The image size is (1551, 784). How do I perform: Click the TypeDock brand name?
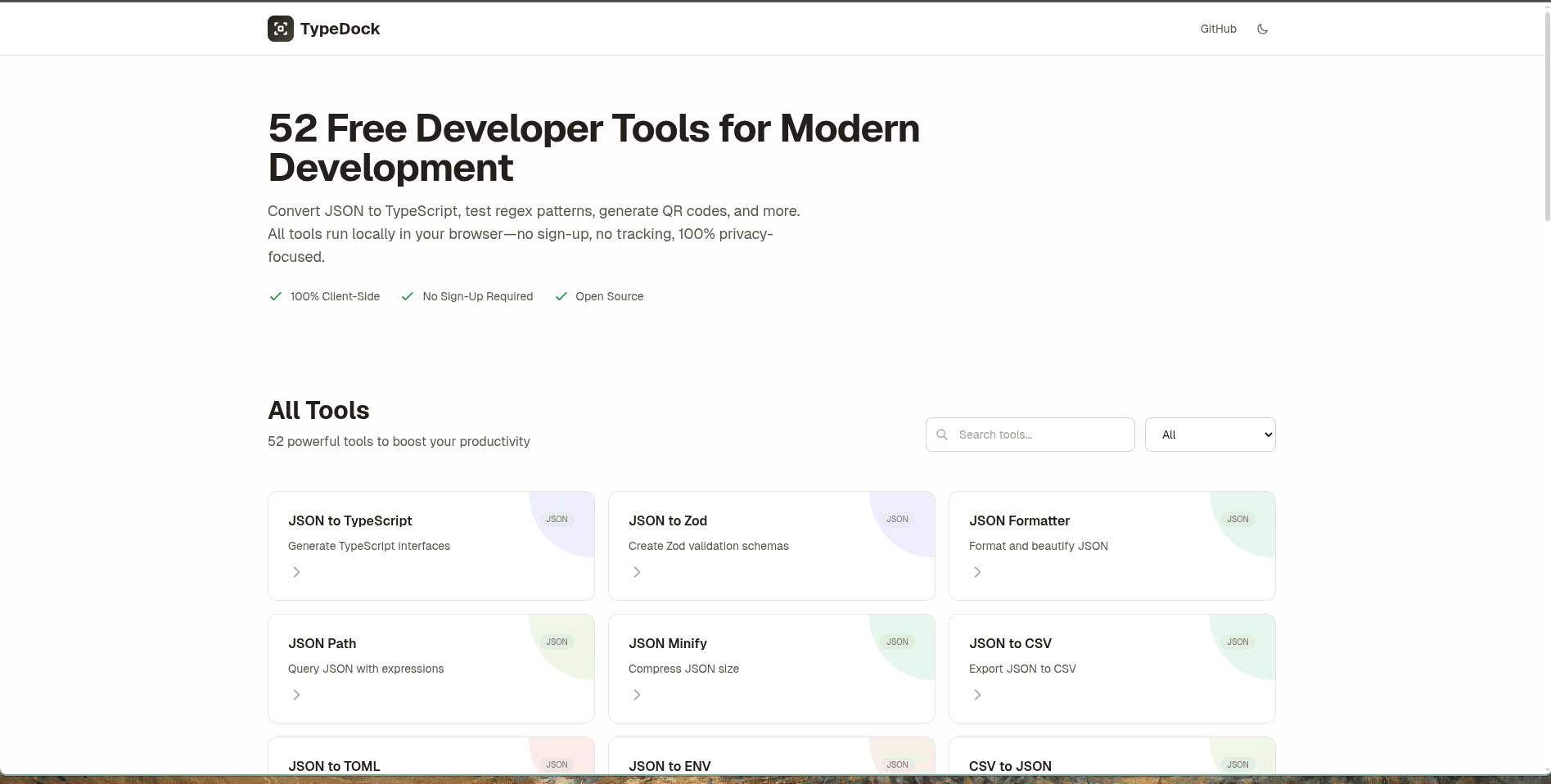coord(340,29)
